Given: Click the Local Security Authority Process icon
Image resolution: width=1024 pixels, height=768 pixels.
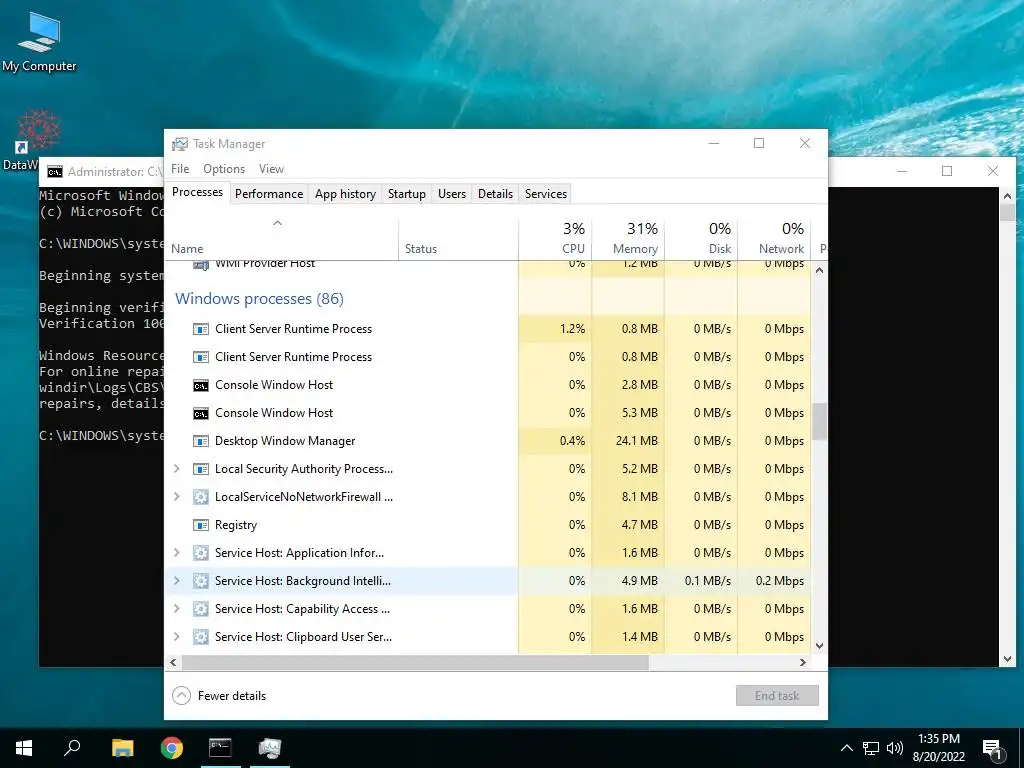Looking at the screenshot, I should coord(200,469).
